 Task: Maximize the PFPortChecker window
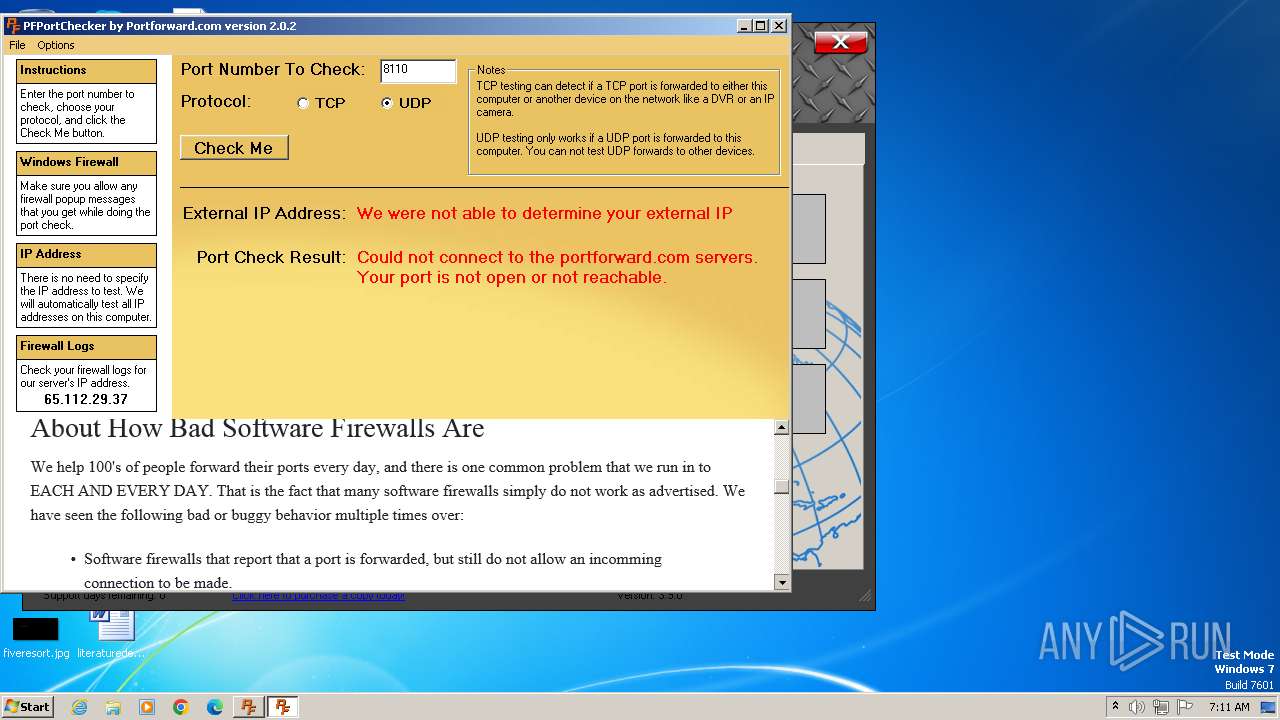[x=760, y=26]
